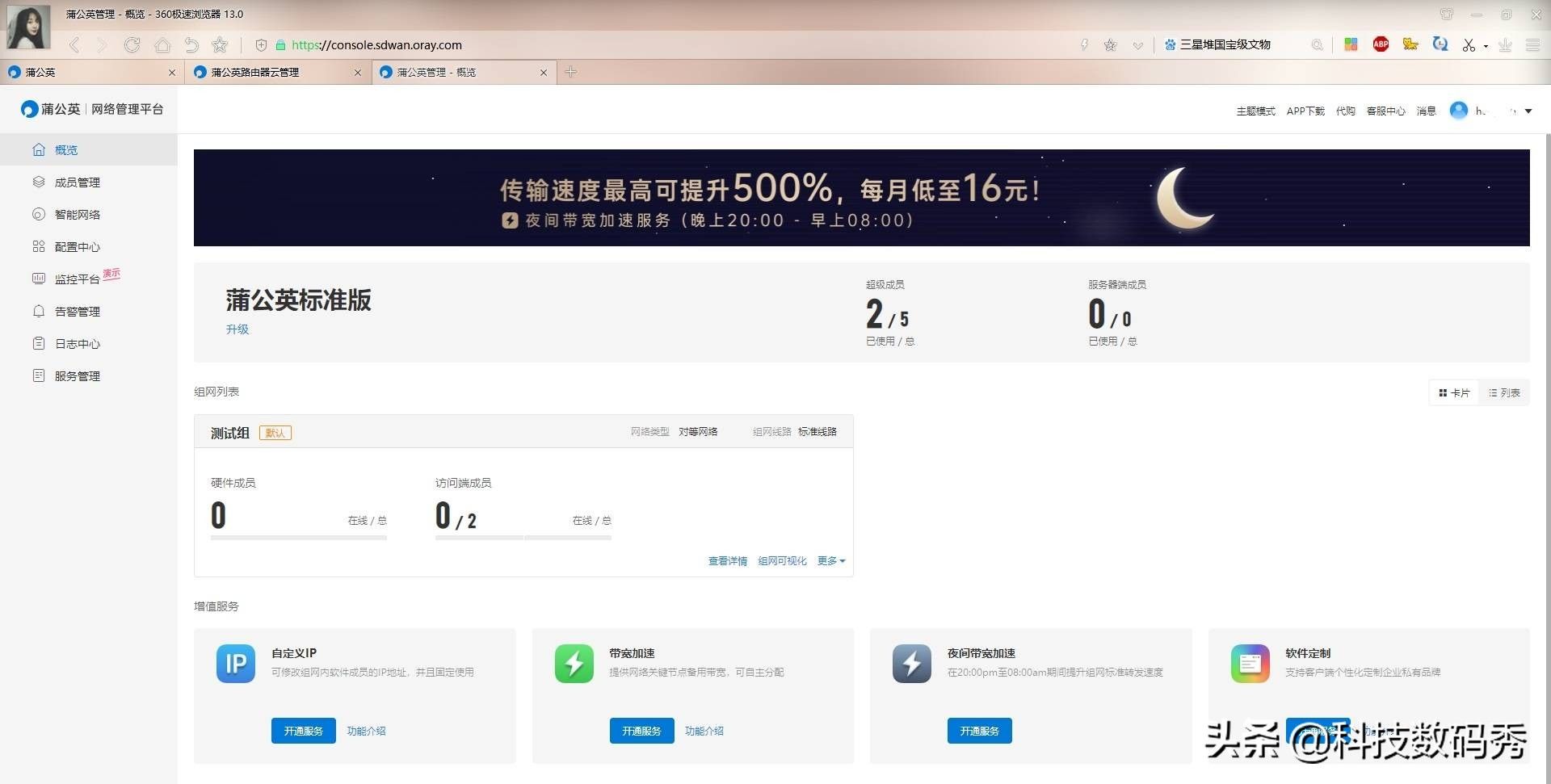1551x784 pixels.
Task: Reload the page with refresh icon
Action: 132,45
